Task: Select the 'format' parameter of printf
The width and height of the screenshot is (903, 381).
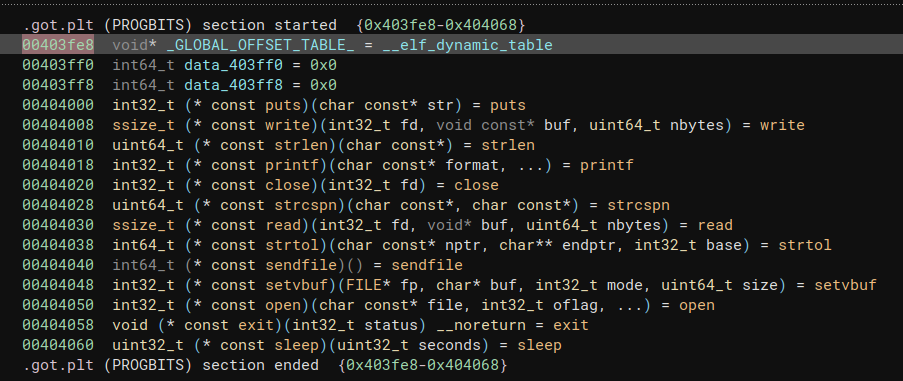Action: (472, 165)
